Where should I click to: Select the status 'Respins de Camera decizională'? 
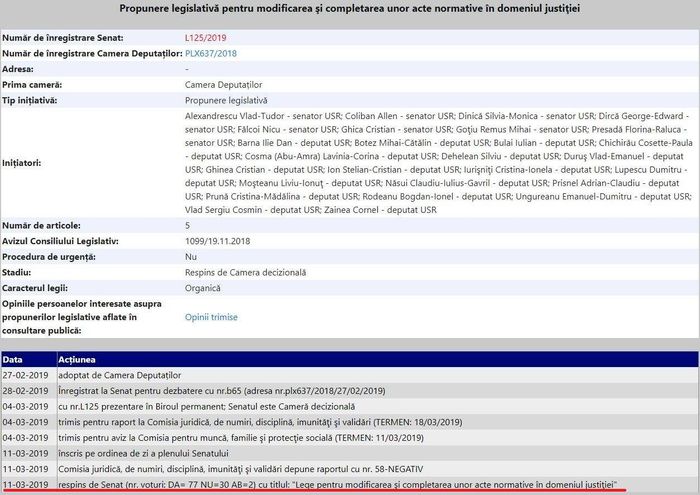click(246, 273)
